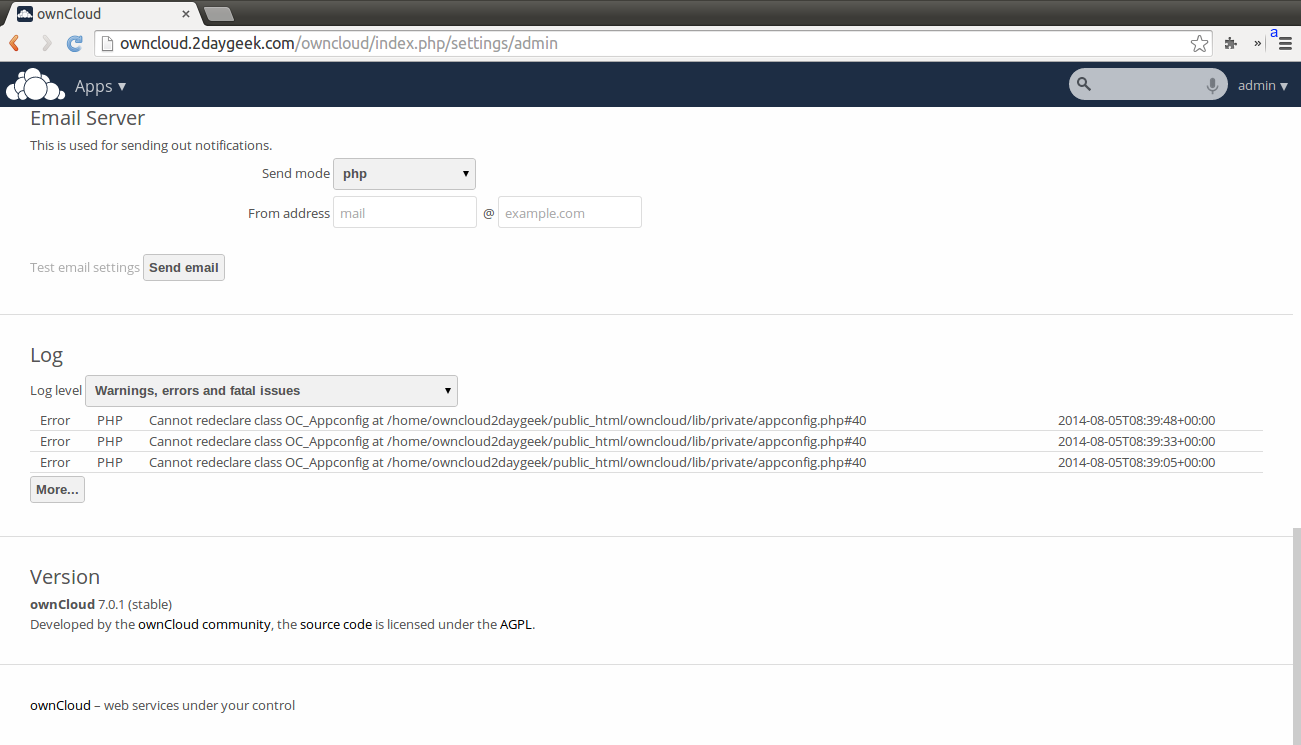This screenshot has width=1301, height=745.
Task: Click the Send email button
Action: coord(184,268)
